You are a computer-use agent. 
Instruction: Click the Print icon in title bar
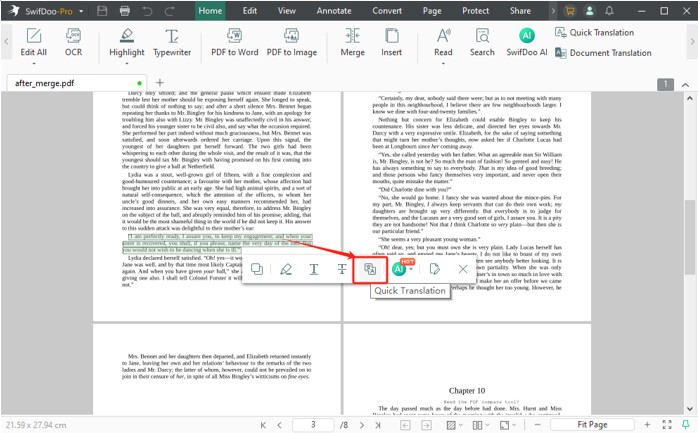coord(125,11)
